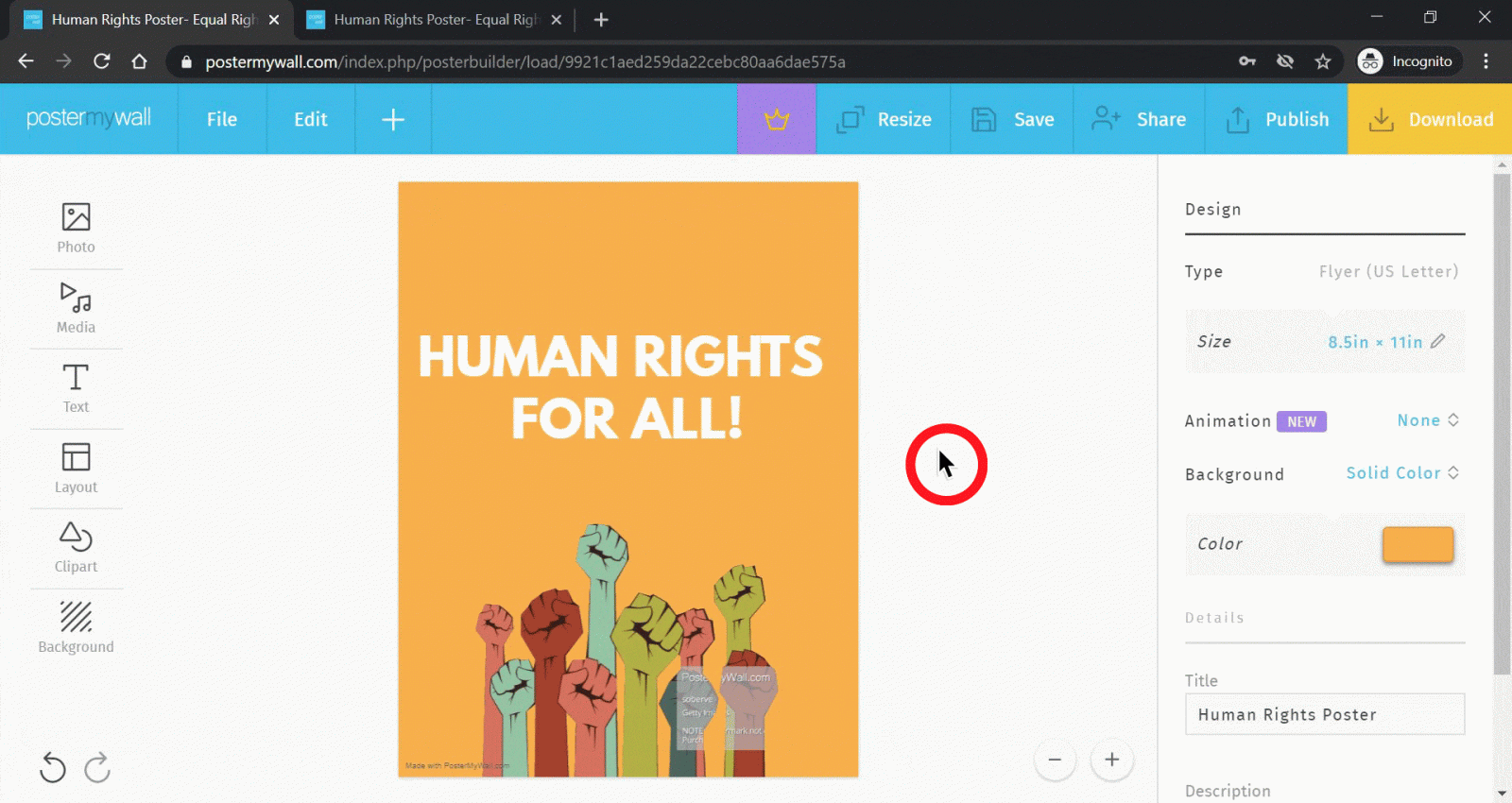1512x803 pixels.
Task: Click the design panel scrollbar
Action: point(1502,425)
